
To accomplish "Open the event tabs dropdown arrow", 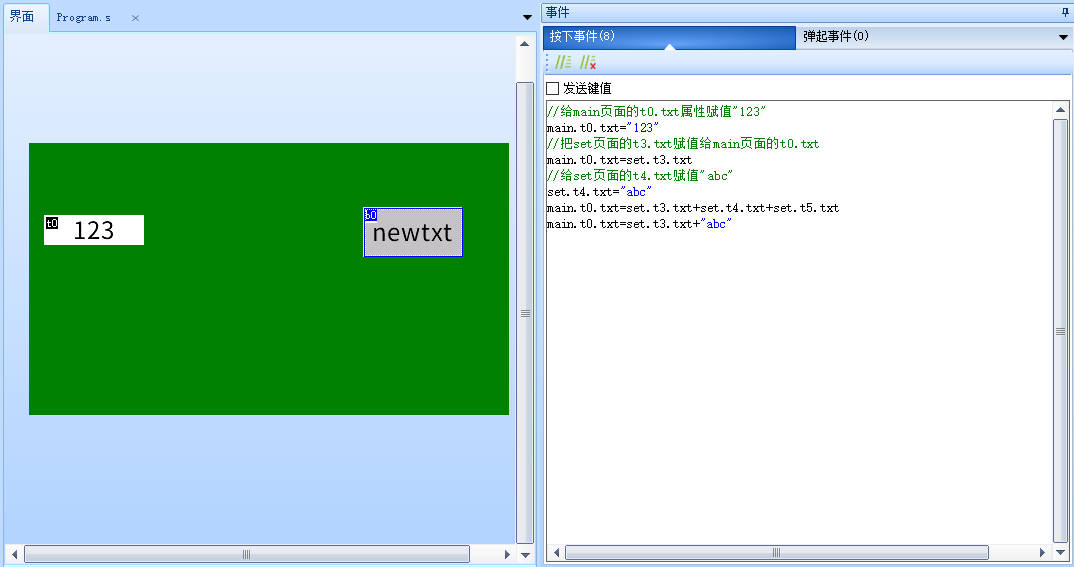I will pos(1063,38).
